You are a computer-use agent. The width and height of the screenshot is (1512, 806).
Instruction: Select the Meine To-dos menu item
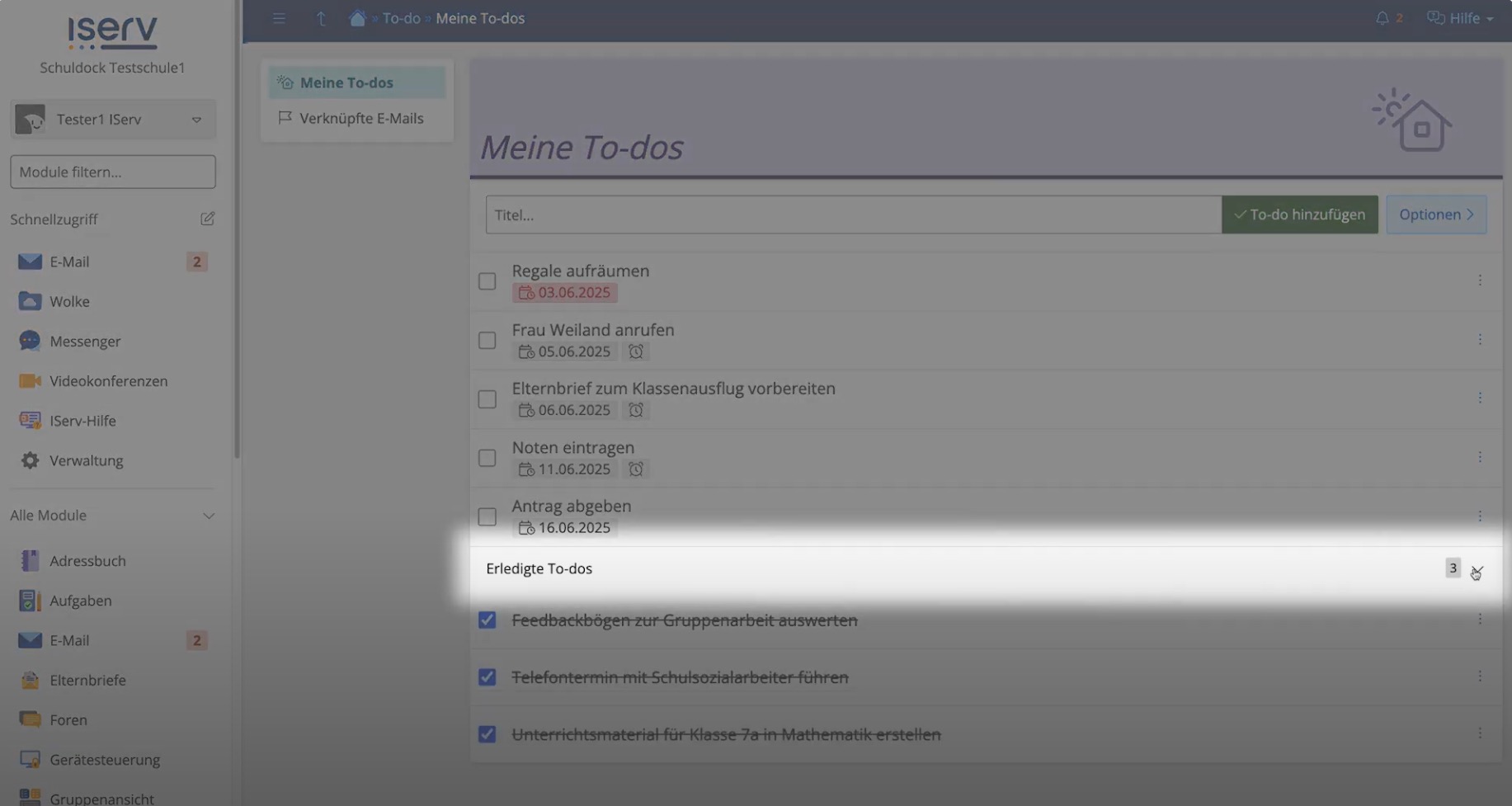click(x=346, y=82)
